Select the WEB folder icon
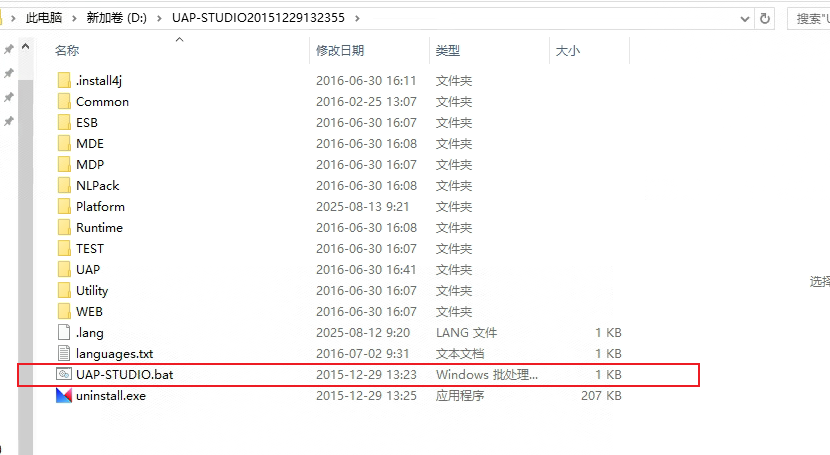Viewport: 830px width, 455px height. click(x=64, y=312)
